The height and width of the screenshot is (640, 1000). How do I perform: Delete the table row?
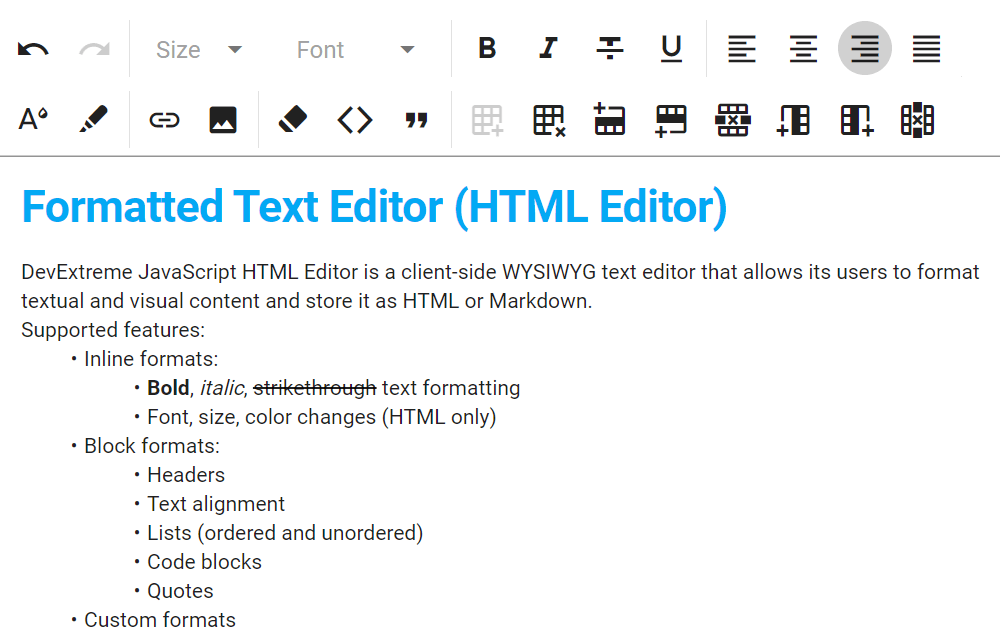(x=732, y=119)
